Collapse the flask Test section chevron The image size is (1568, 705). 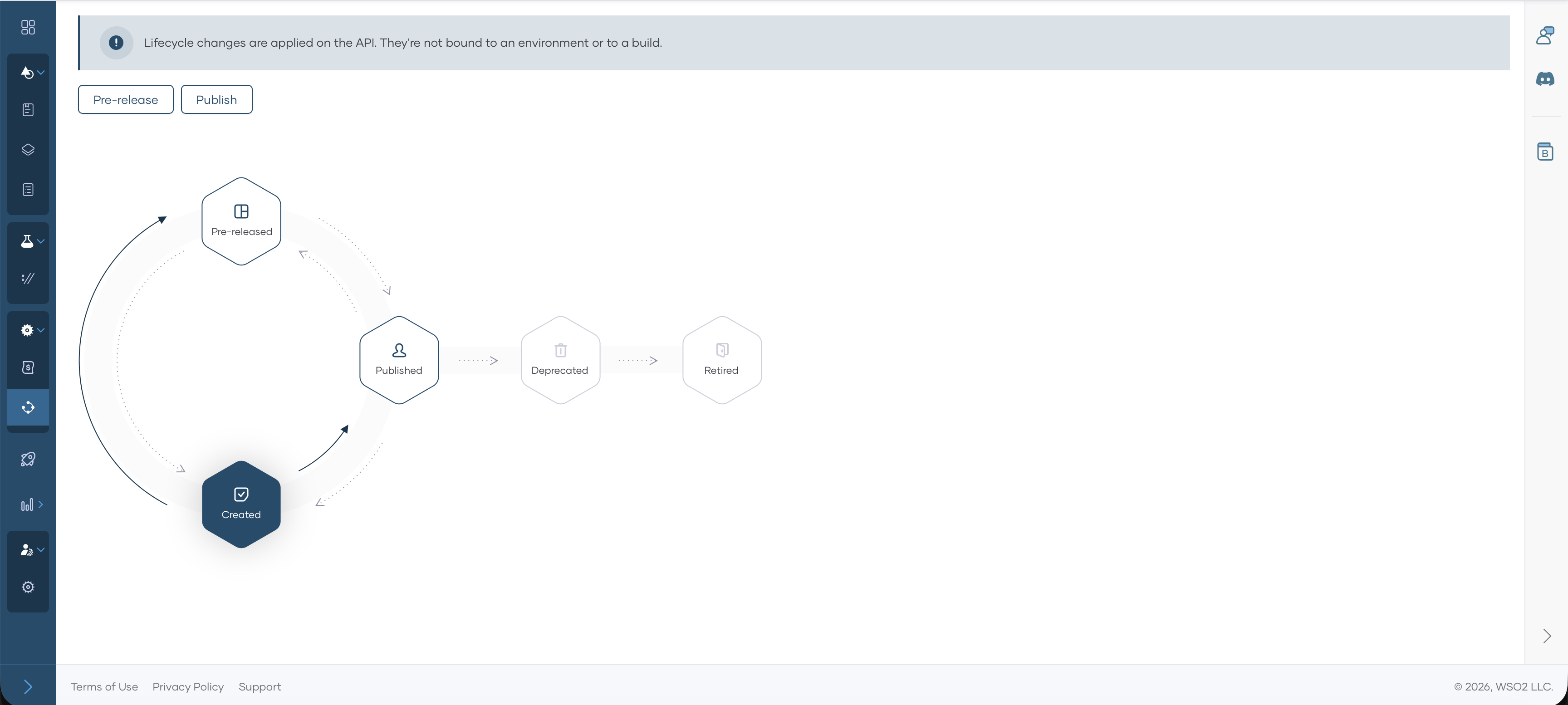click(x=41, y=241)
